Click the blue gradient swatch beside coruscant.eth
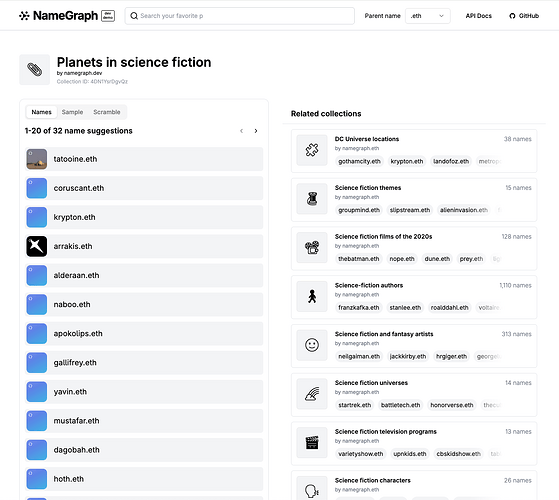 pos(37,188)
